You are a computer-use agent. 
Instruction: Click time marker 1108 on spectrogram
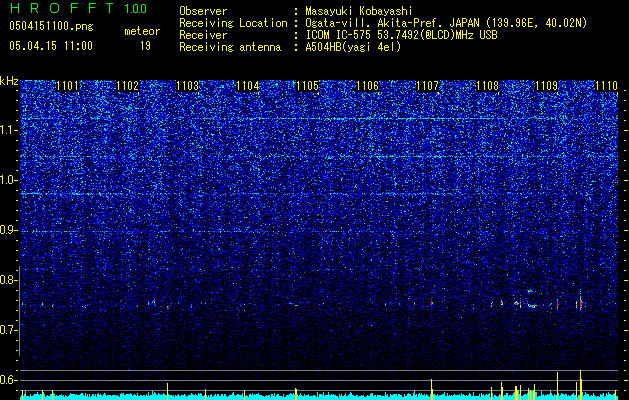(x=487, y=86)
